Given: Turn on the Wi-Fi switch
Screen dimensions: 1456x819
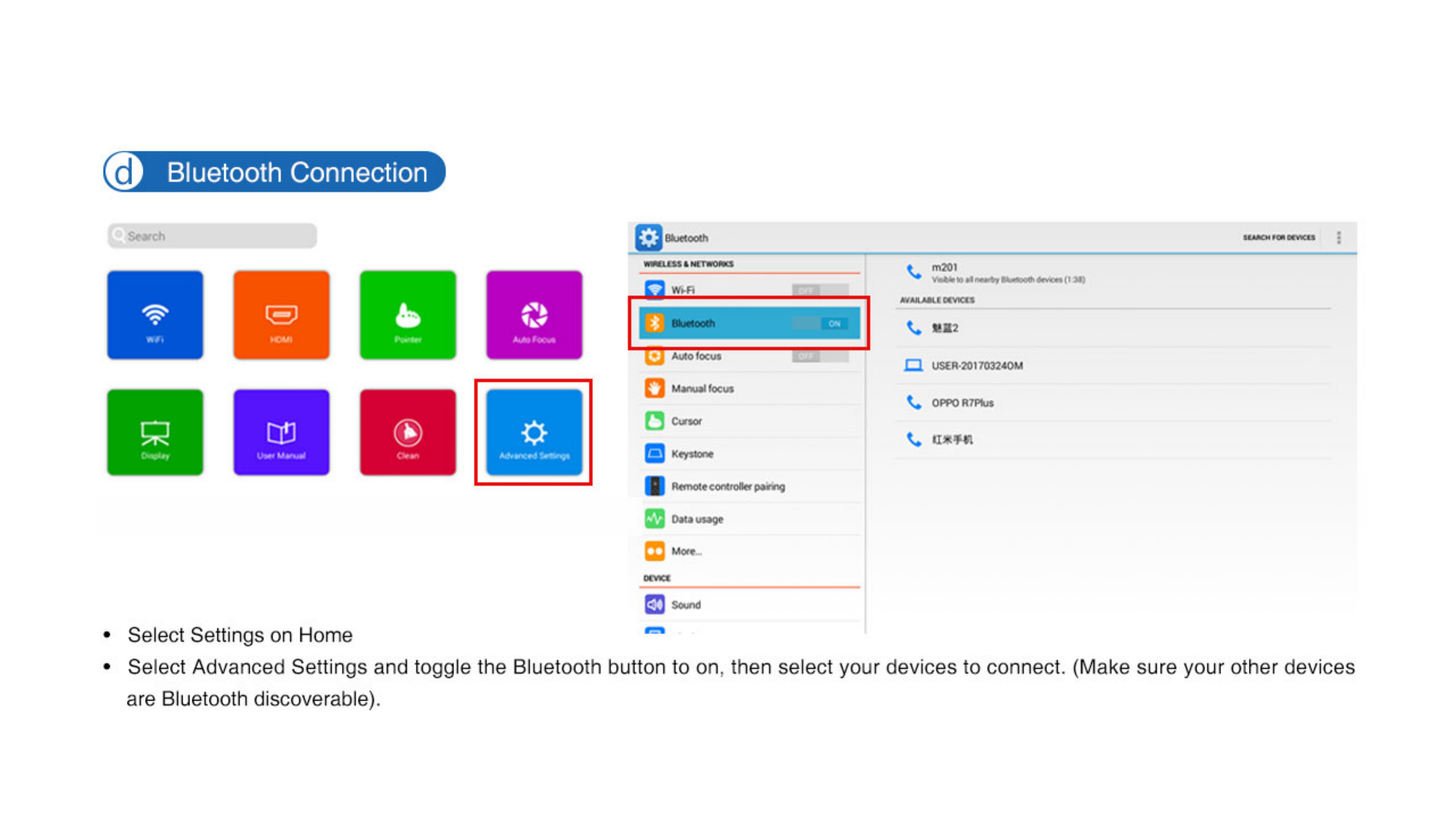Looking at the screenshot, I should (820, 290).
